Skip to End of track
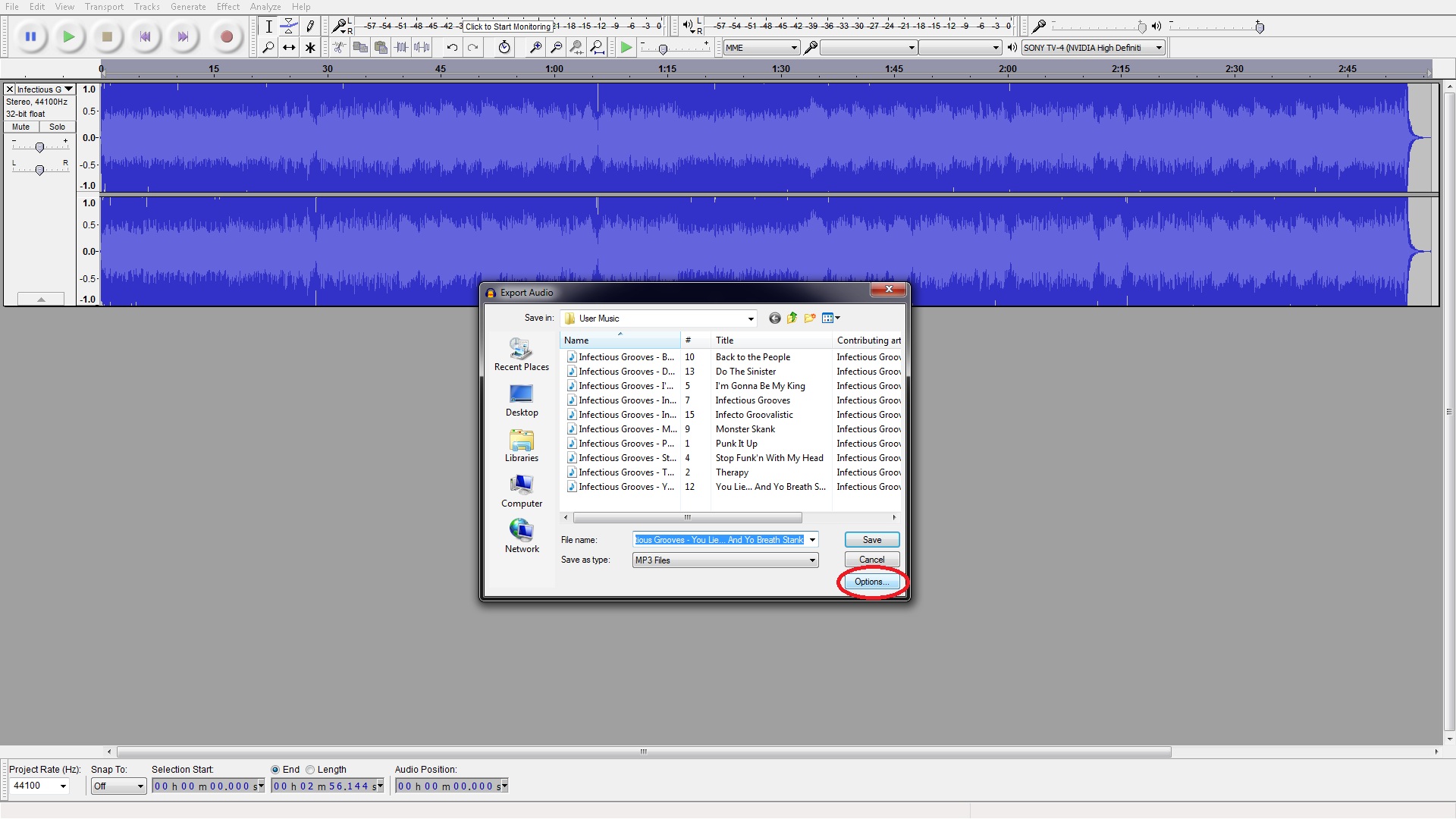 (x=183, y=36)
